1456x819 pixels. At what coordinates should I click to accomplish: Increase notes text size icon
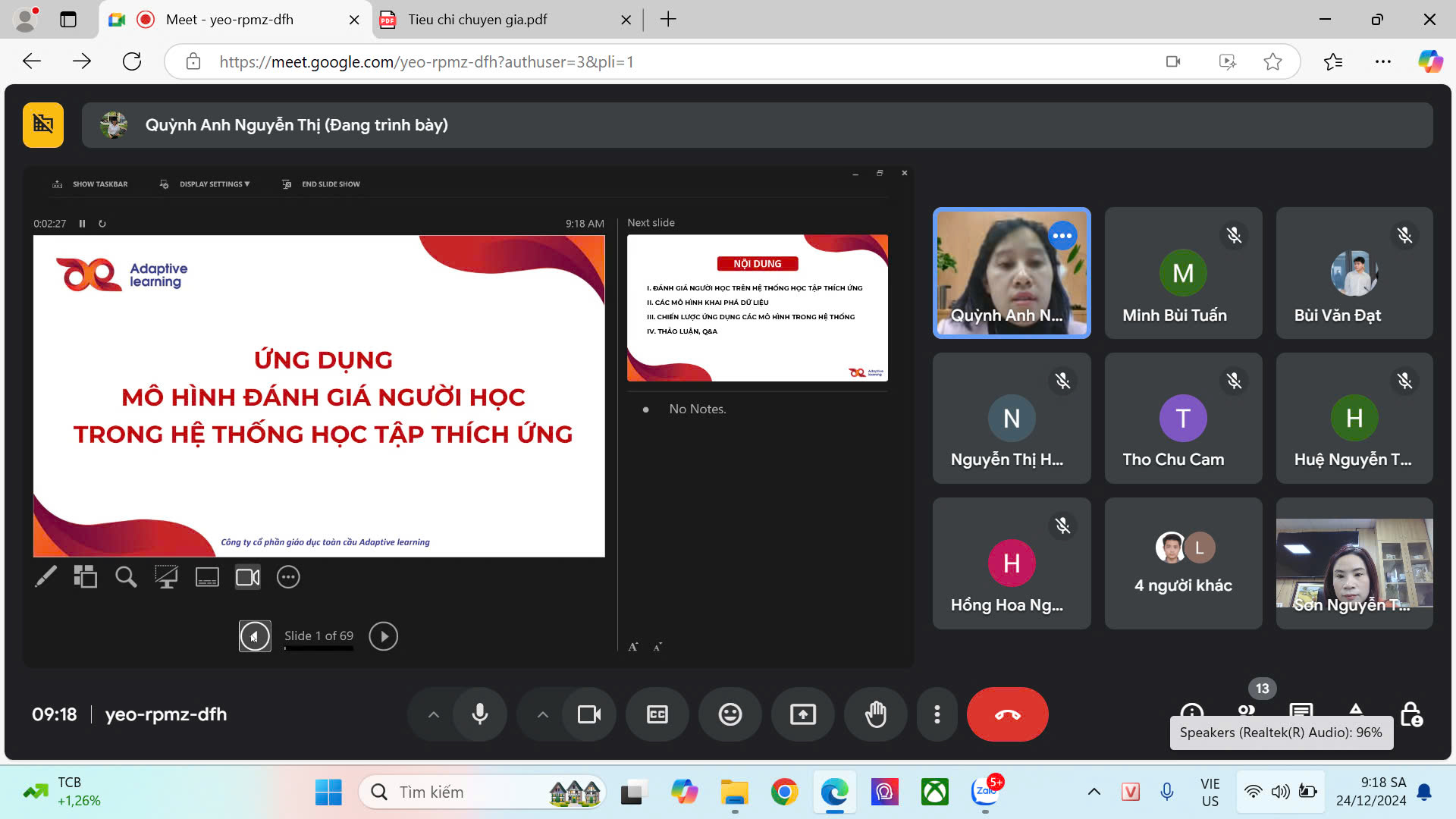pyautogui.click(x=633, y=647)
